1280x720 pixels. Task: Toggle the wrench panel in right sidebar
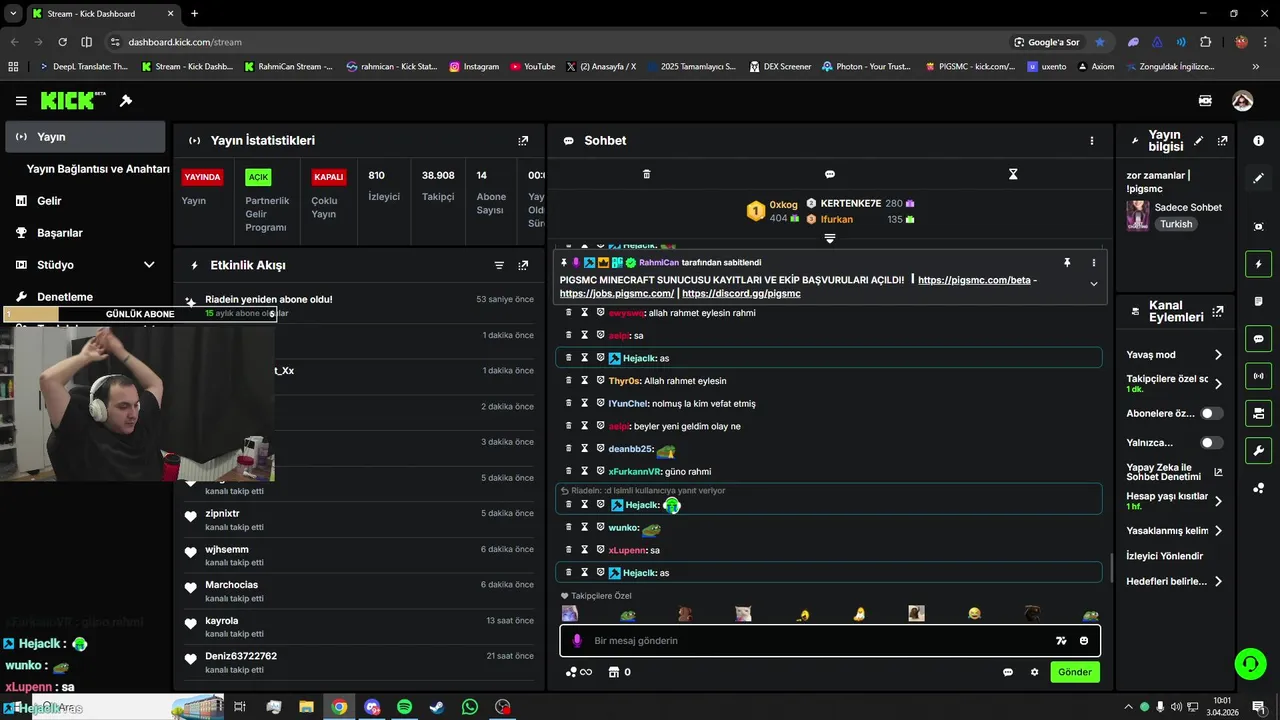[1258, 450]
